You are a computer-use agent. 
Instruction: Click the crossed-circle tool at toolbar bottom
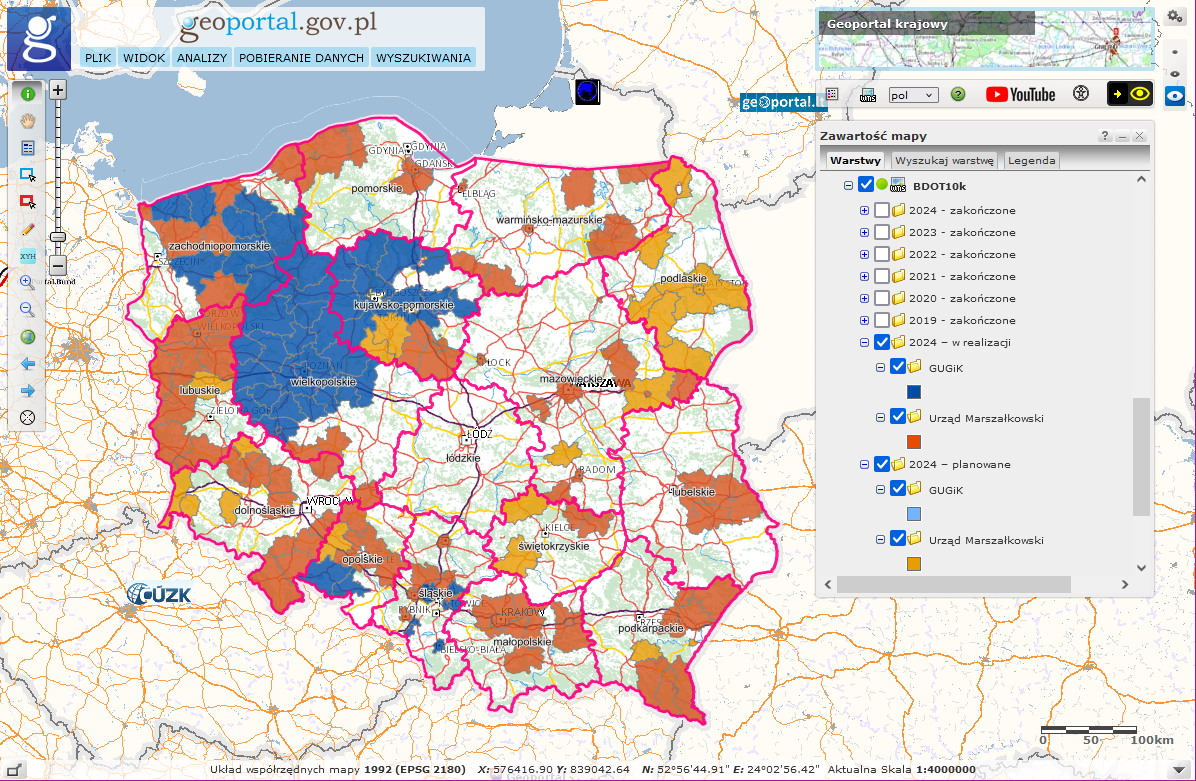(28, 417)
